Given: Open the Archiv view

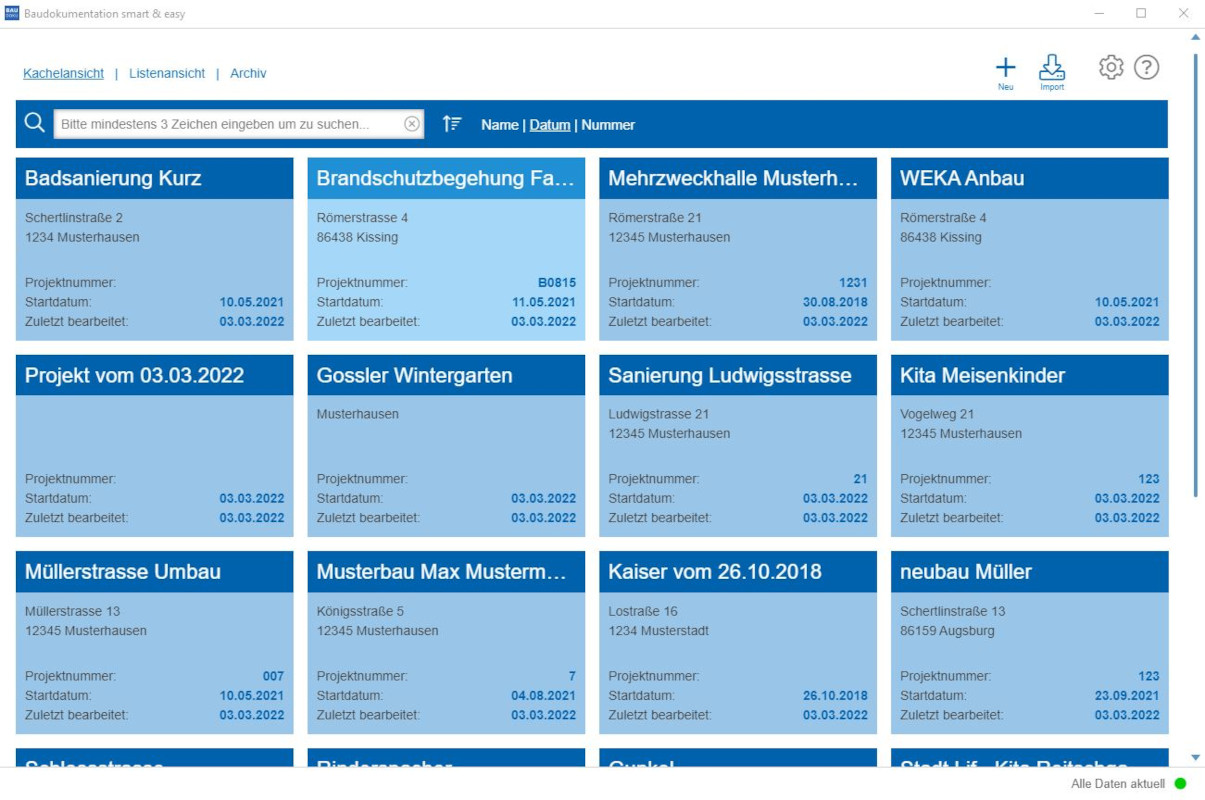Looking at the screenshot, I should coord(248,73).
